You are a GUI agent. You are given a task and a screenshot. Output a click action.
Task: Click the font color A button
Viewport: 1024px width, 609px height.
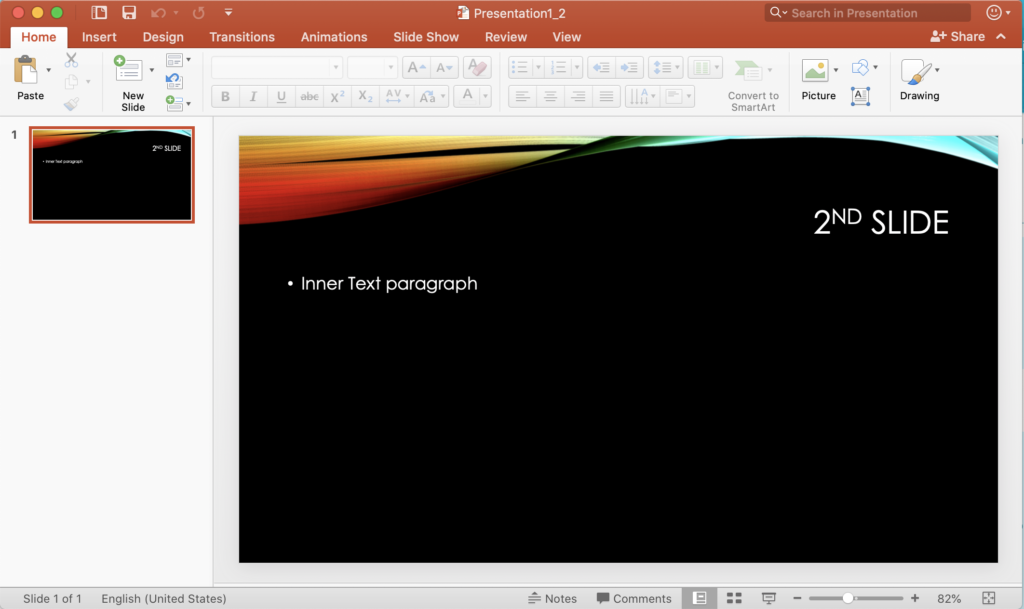point(468,97)
